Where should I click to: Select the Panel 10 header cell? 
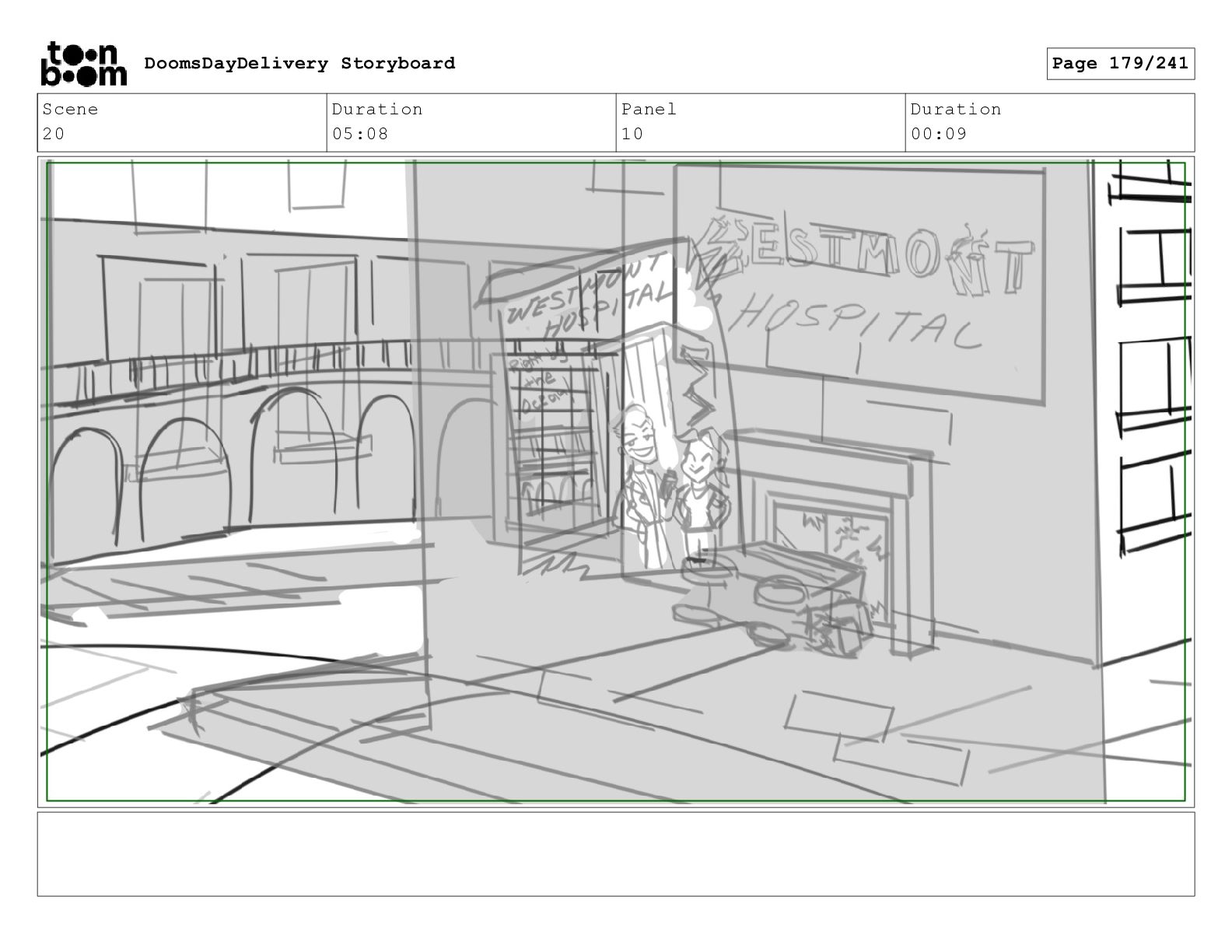click(x=760, y=122)
